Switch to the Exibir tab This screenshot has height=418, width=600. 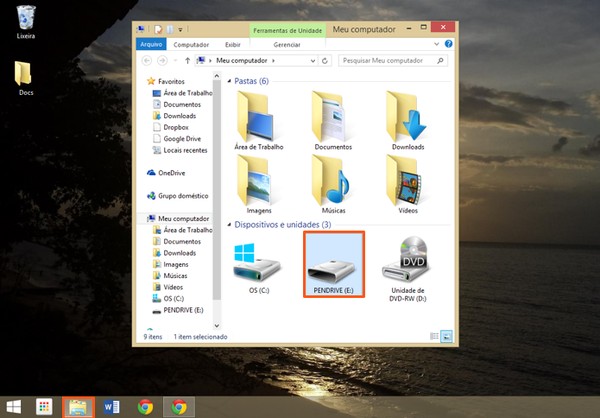coord(232,45)
